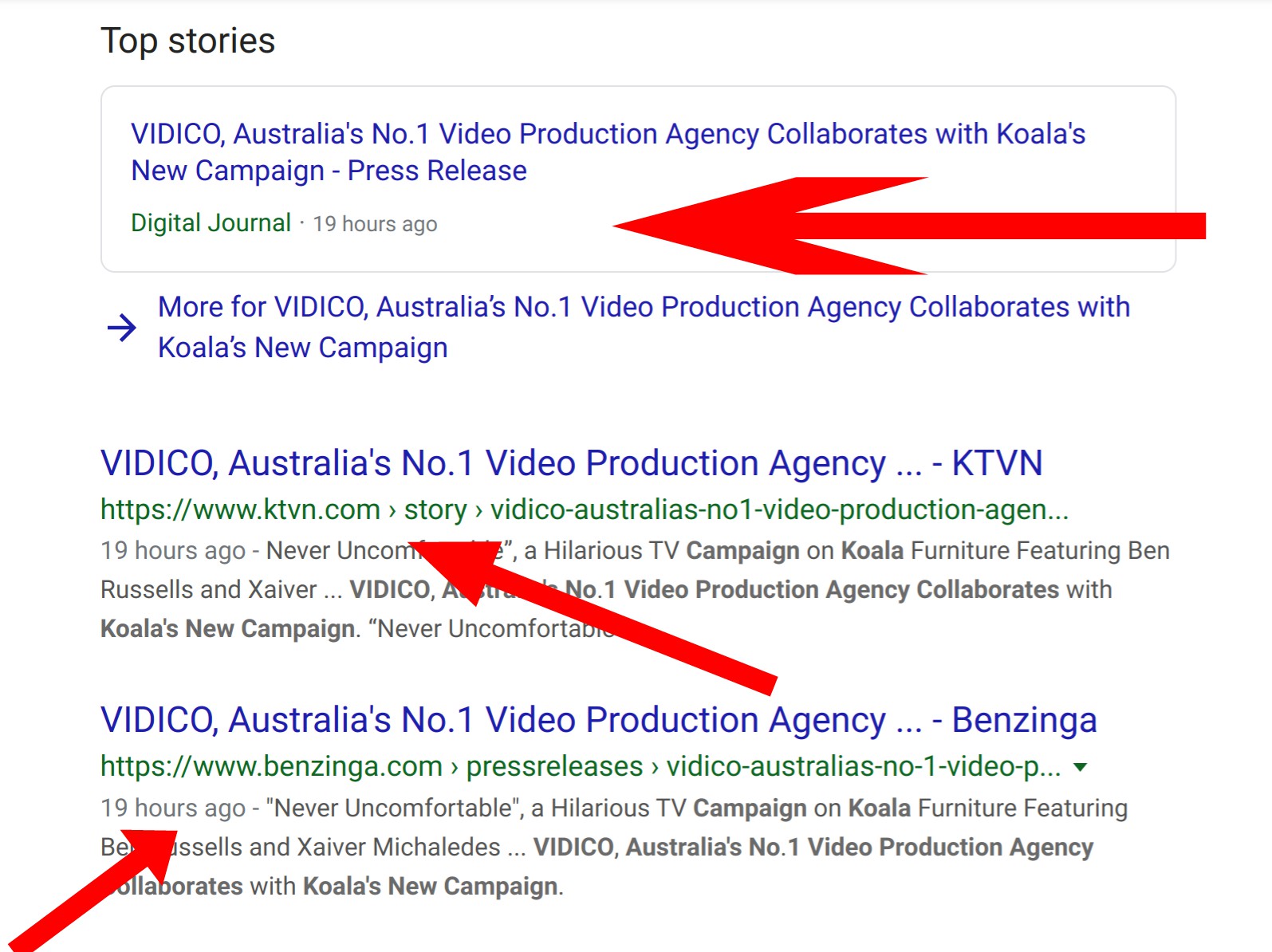Click the benzinga.com pressreleases URL breadcrumb
The width and height of the screenshot is (1272, 952).
pos(581,766)
